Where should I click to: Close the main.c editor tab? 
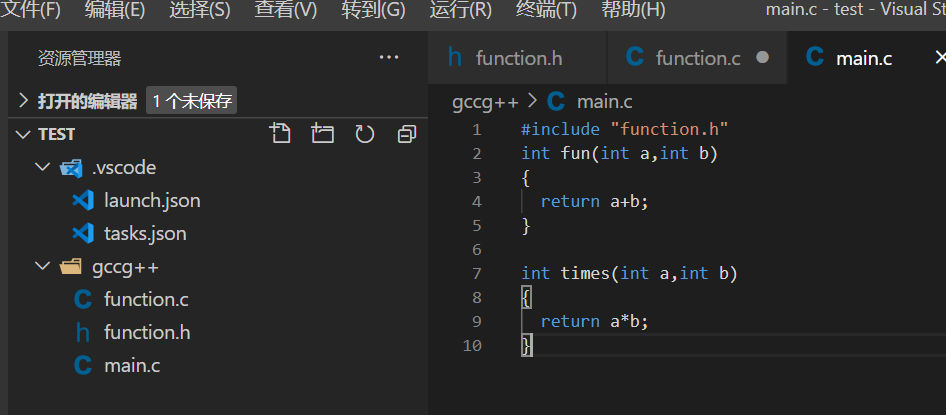(940, 57)
